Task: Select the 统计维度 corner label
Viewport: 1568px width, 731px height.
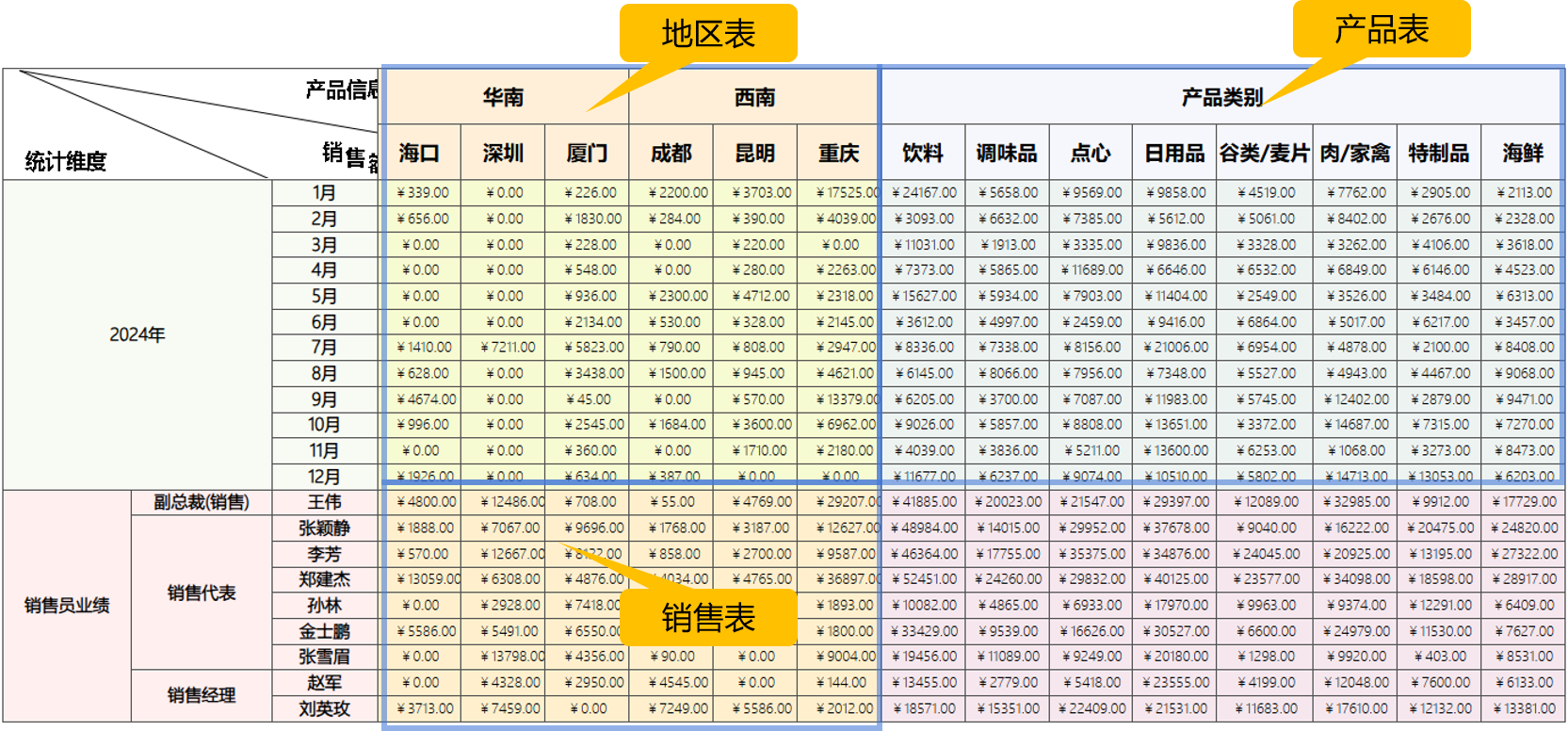Action: tap(66, 161)
